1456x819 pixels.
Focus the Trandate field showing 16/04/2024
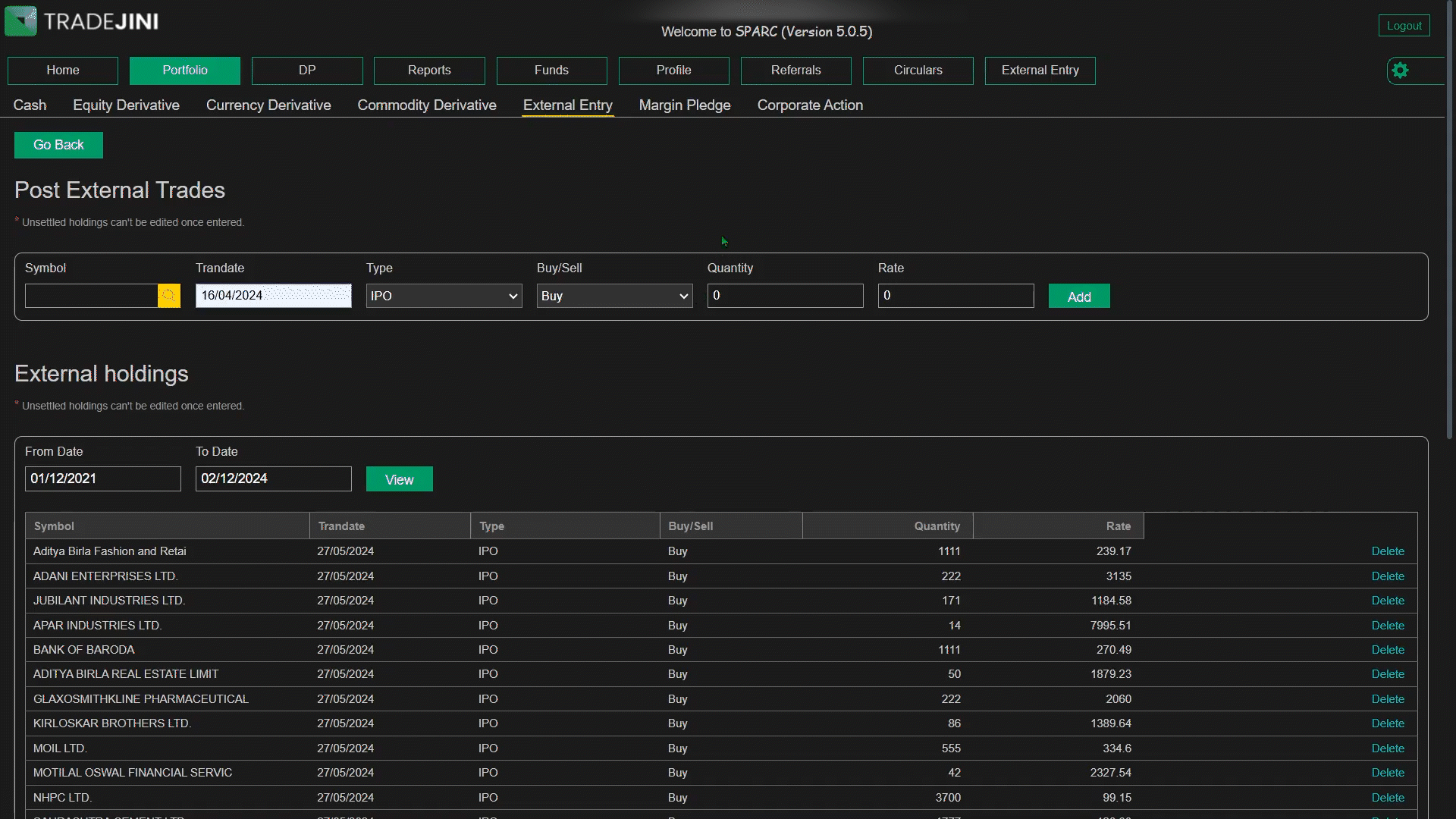pyautogui.click(x=273, y=296)
